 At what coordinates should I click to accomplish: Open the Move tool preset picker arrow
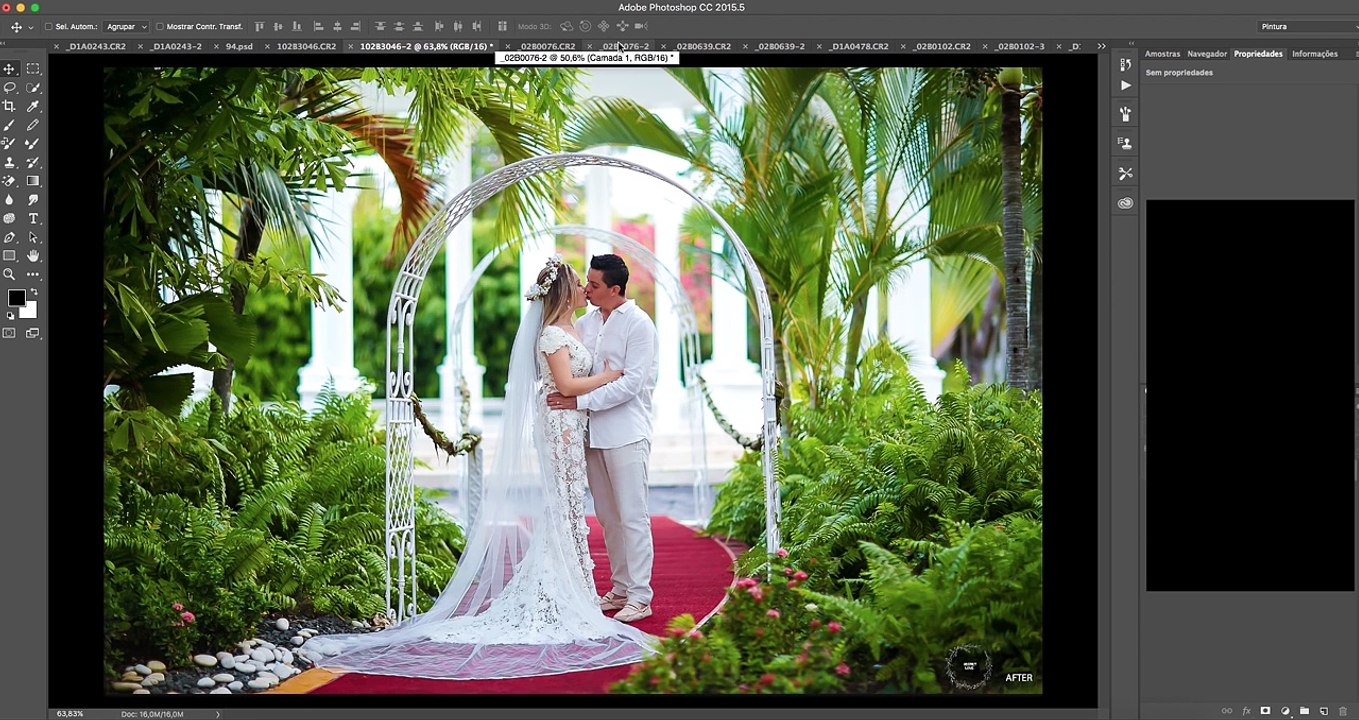[x=31, y=27]
